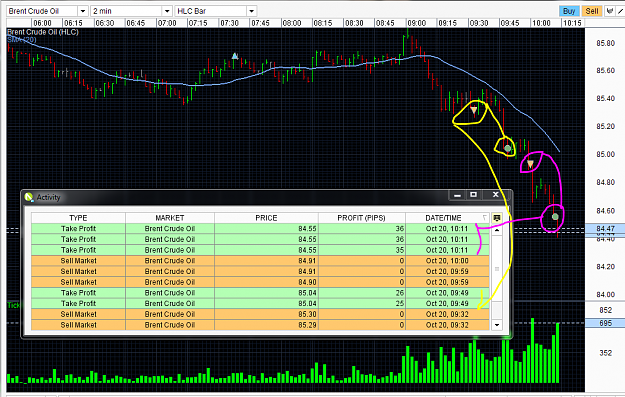
Task: Click the blue triangle marker near 07:30
Action: [x=235, y=56]
